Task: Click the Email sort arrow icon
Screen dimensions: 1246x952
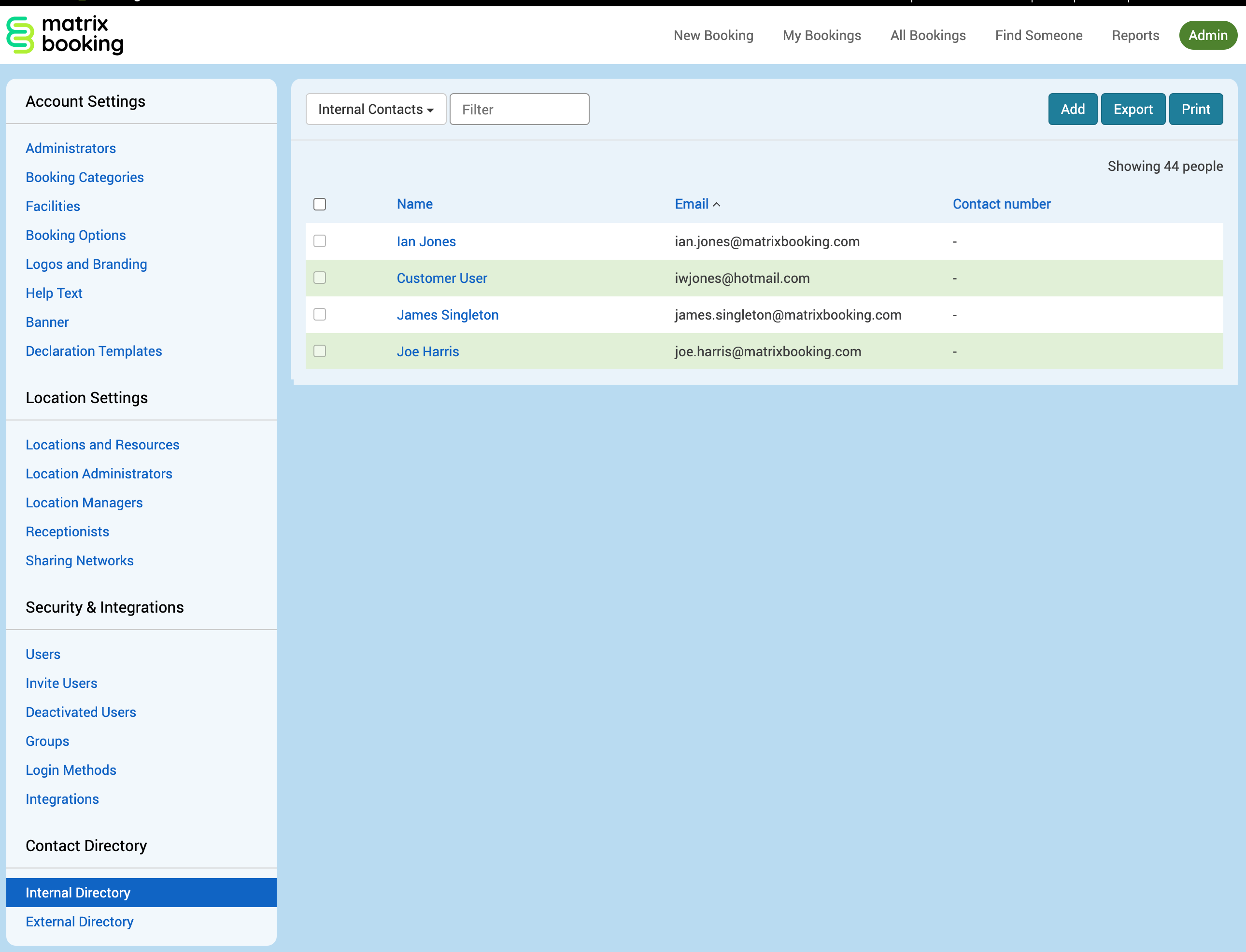Action: (x=717, y=205)
